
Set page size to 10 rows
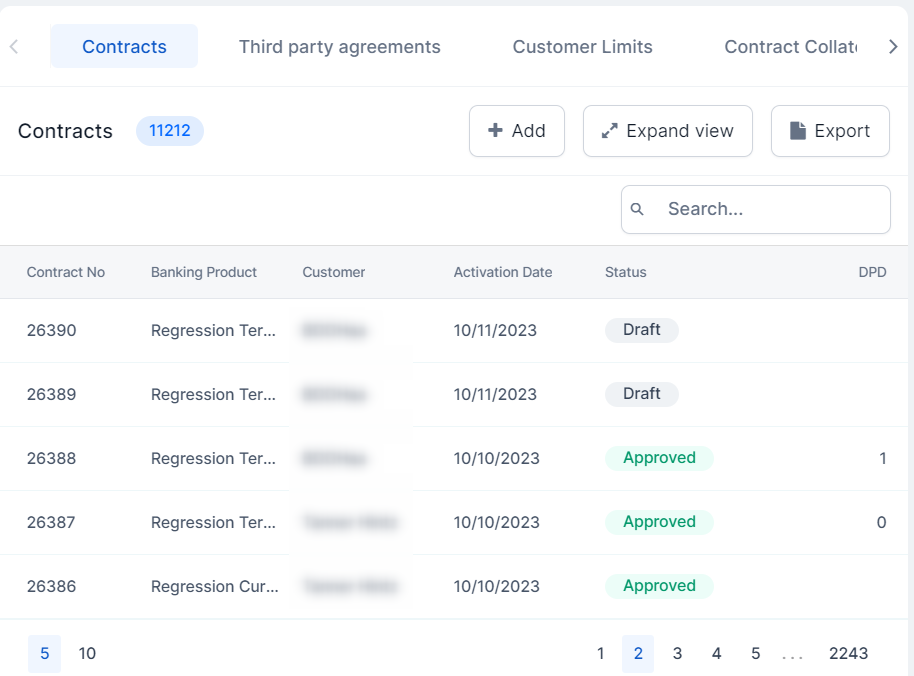(x=87, y=654)
